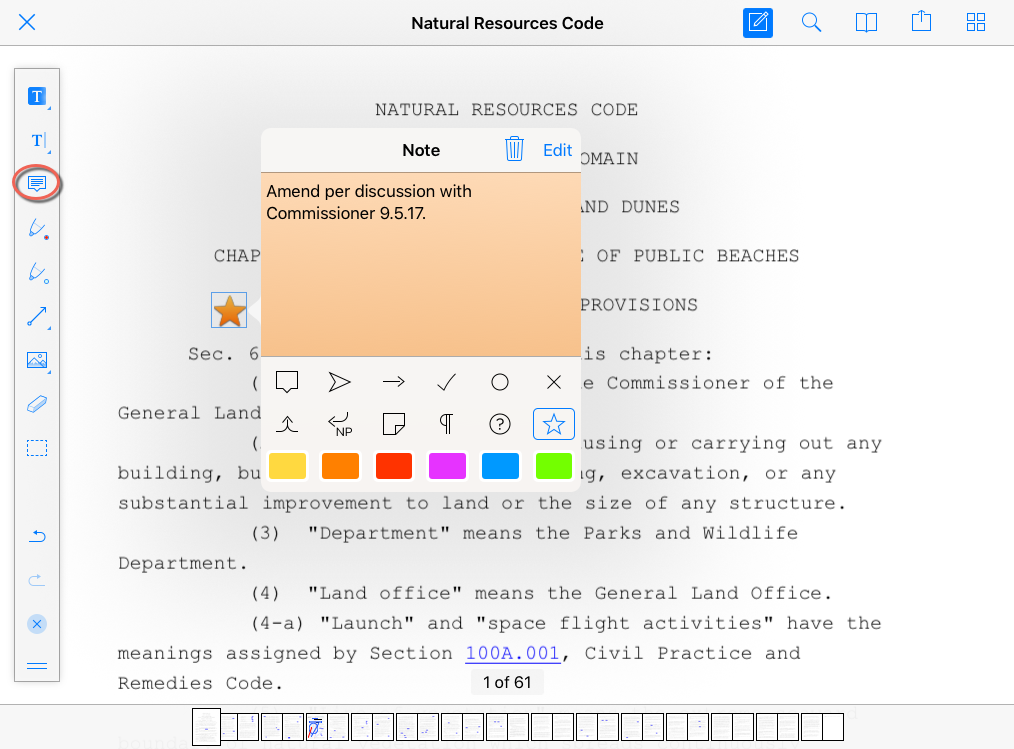Screen dimensions: 1014x749
Task: Pick the image stamp tool
Action: (37, 360)
